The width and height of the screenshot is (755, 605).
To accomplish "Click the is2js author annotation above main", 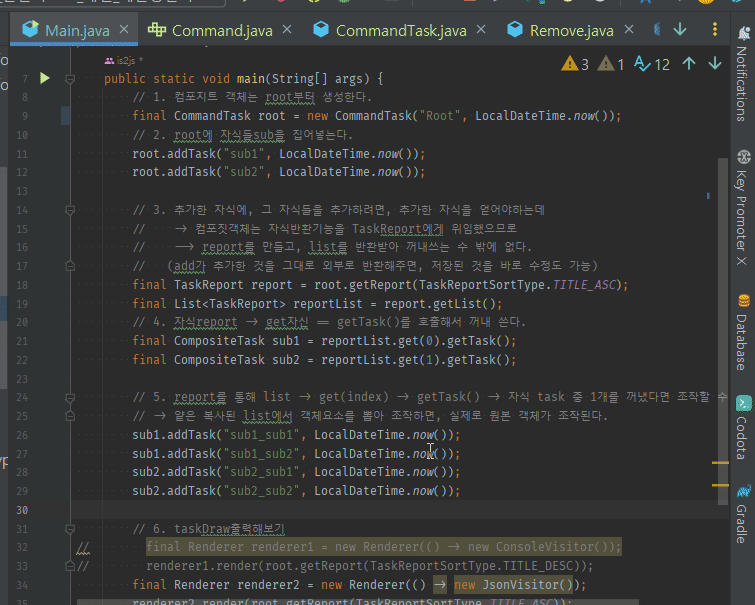I will coord(124,61).
